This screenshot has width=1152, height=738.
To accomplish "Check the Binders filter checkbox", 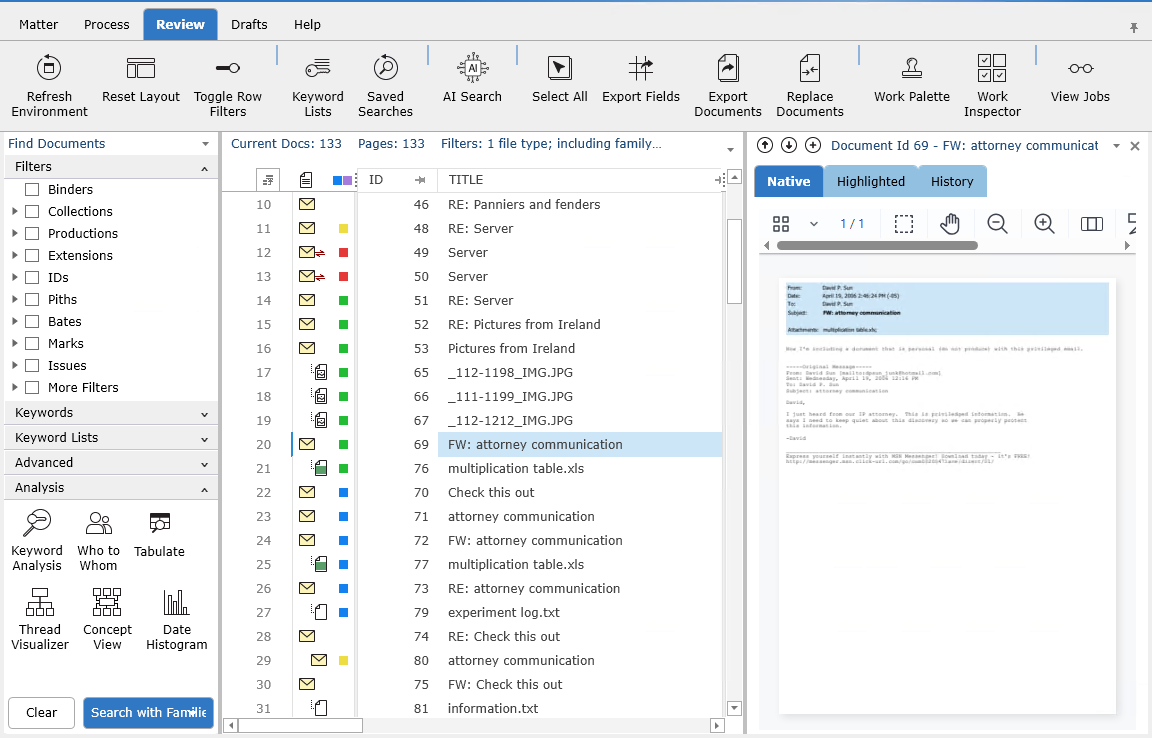I will pos(32,190).
